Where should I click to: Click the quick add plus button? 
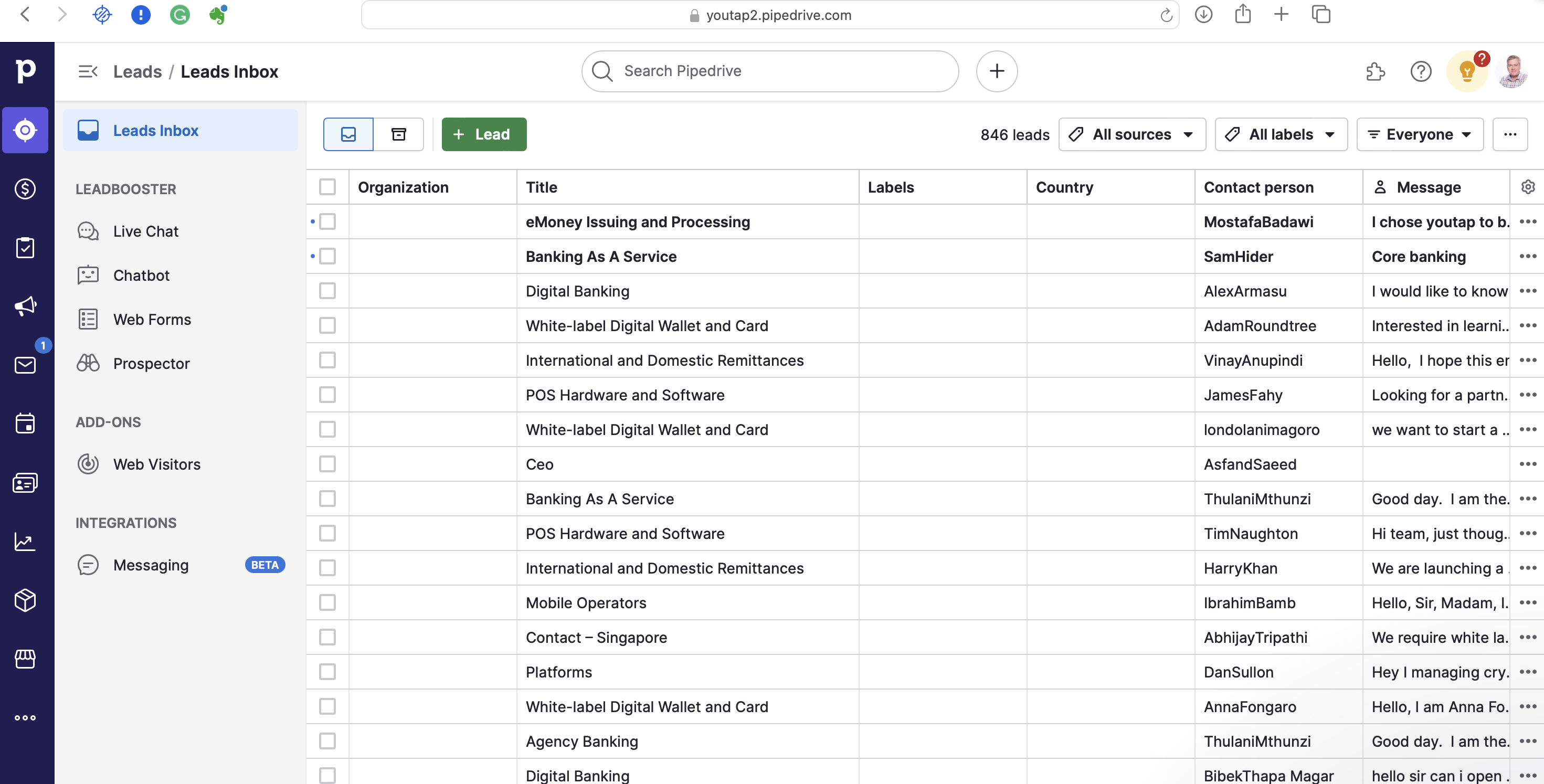point(996,71)
